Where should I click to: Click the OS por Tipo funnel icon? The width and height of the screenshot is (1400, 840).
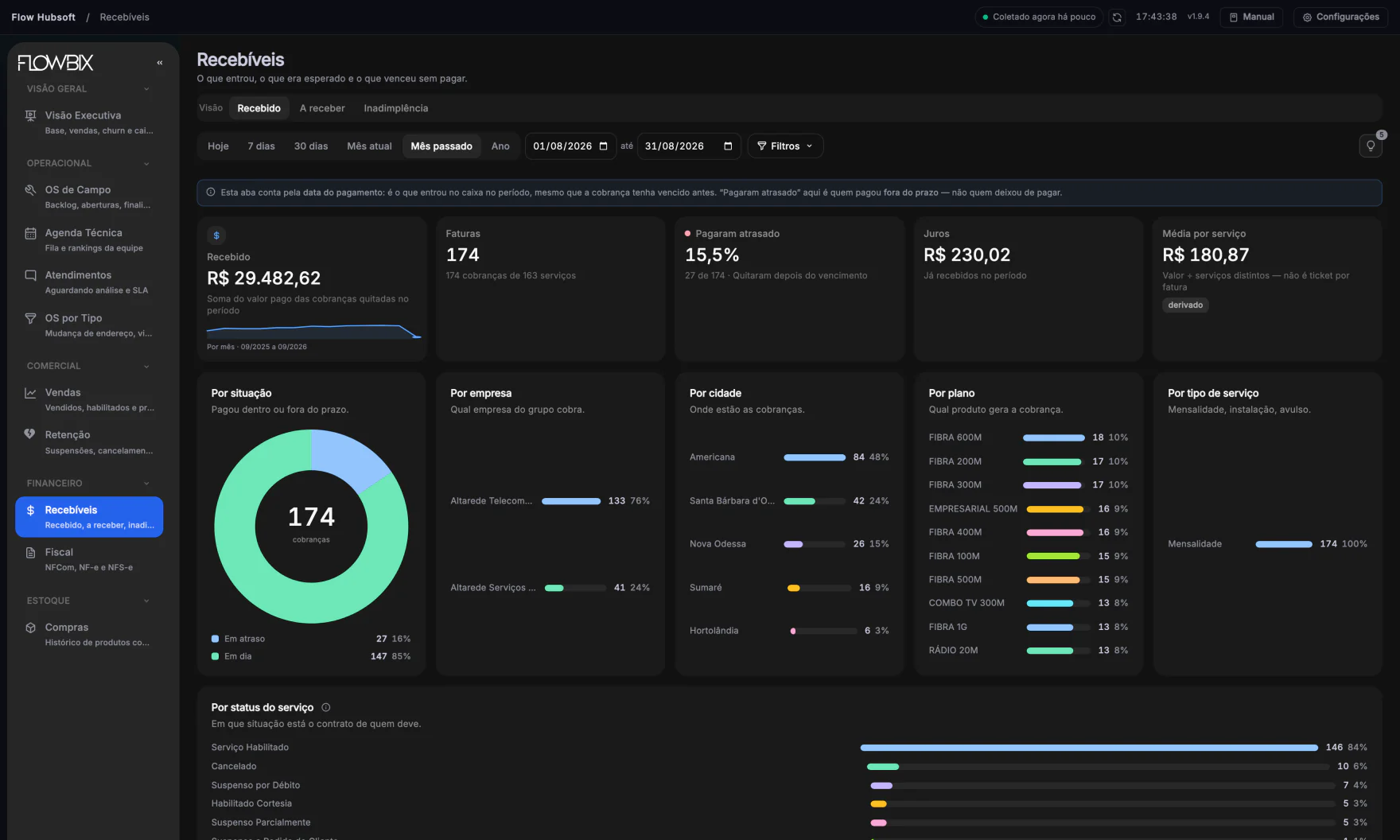pyautogui.click(x=30, y=318)
